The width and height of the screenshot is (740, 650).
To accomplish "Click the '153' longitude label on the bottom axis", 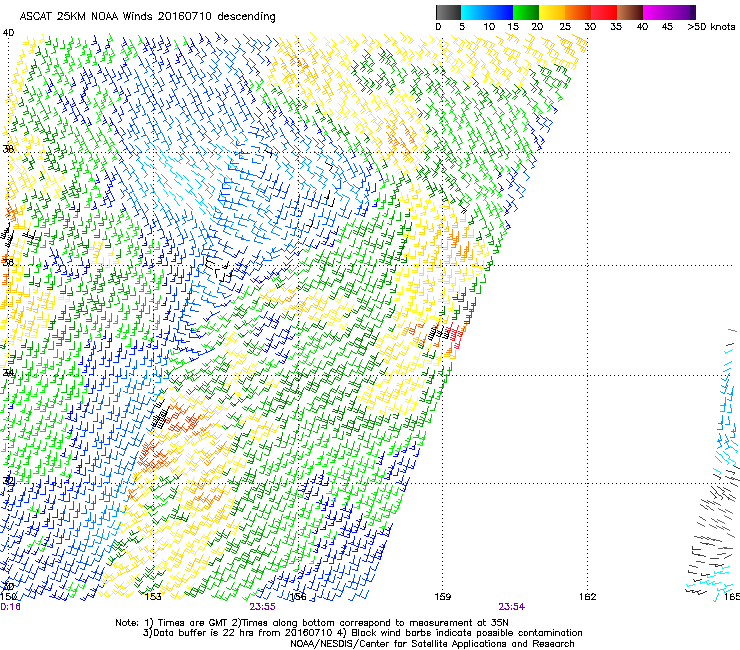I will 152,597.
